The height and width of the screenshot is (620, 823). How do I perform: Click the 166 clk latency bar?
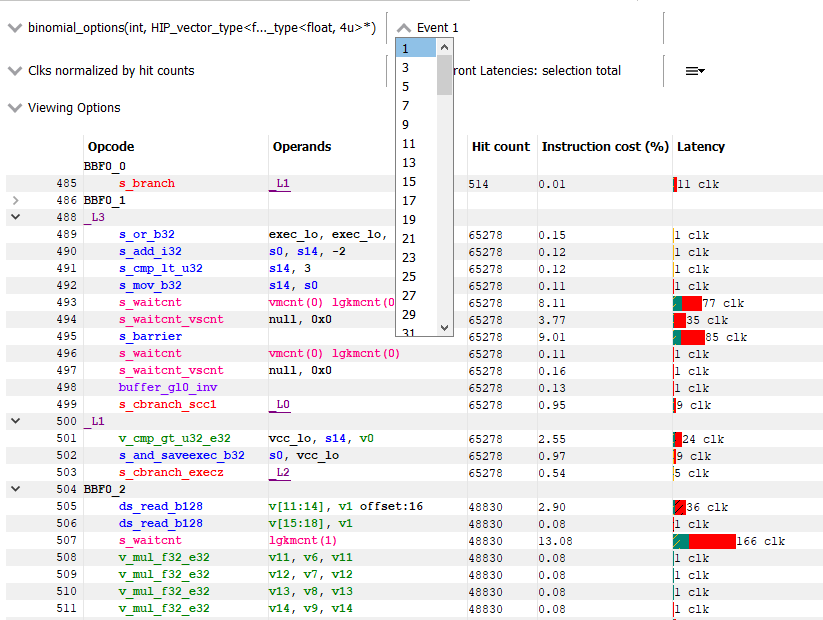pos(704,541)
